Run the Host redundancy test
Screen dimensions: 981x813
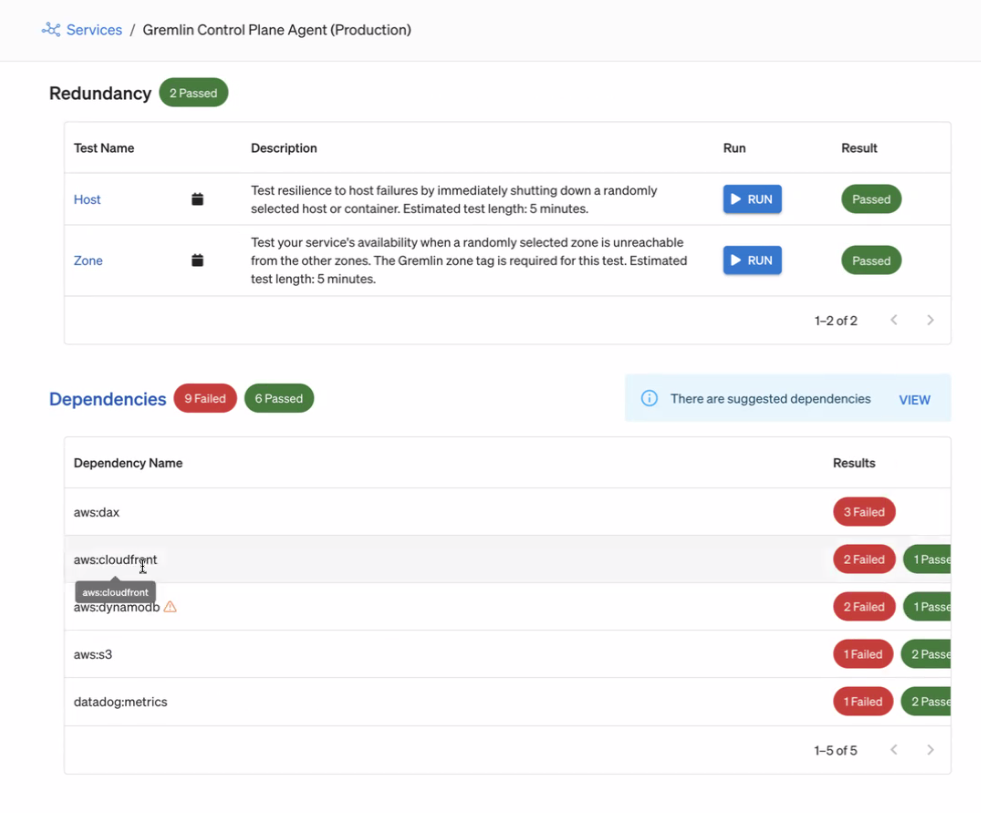tap(752, 199)
